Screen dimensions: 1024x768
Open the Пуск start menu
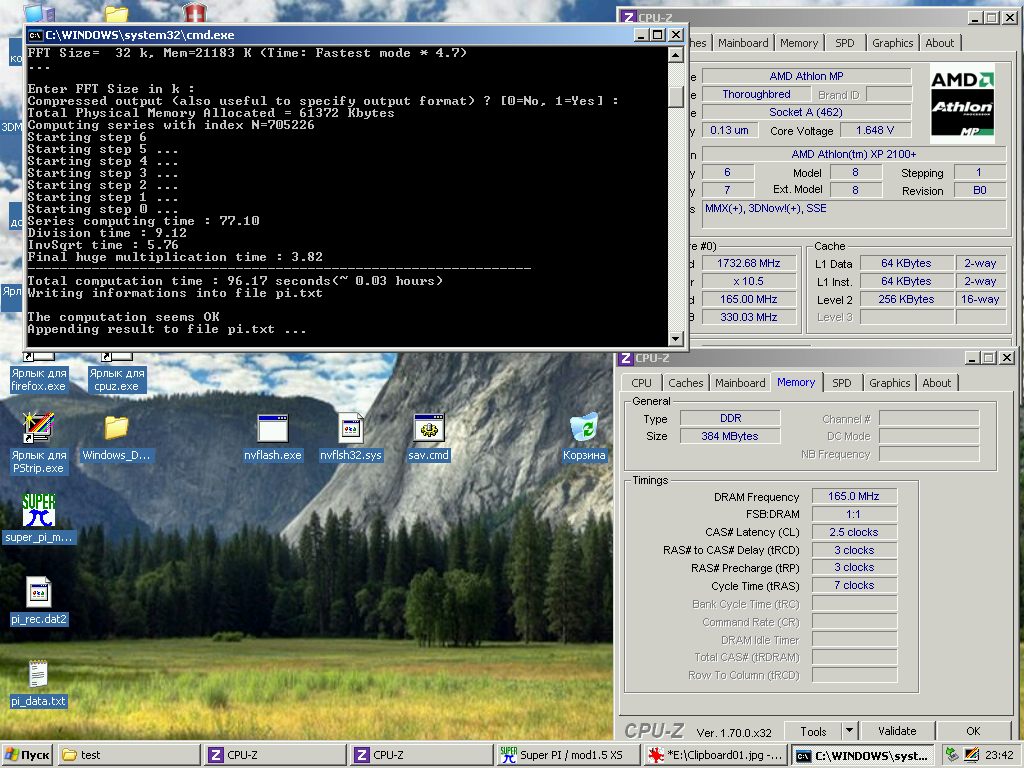(x=27, y=755)
